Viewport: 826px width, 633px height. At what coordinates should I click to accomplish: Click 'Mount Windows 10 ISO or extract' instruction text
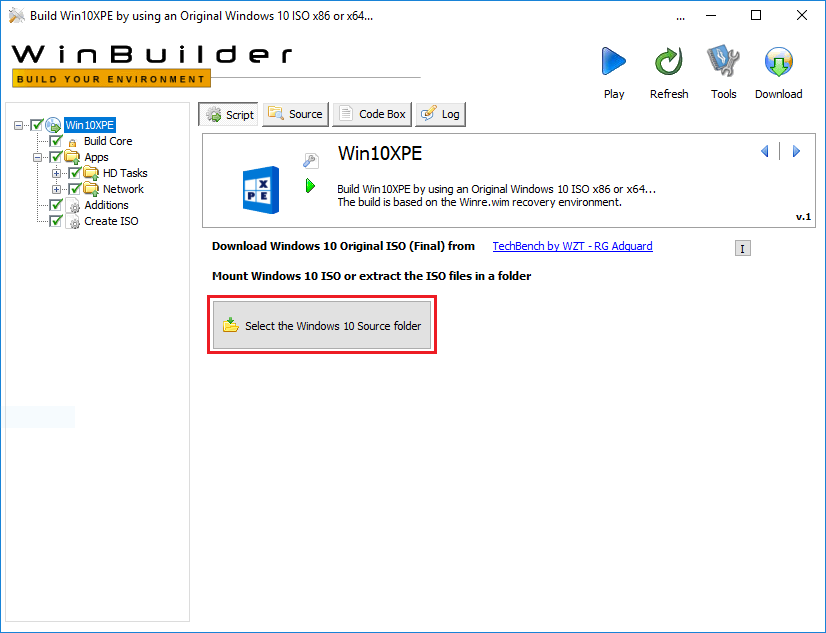click(371, 276)
